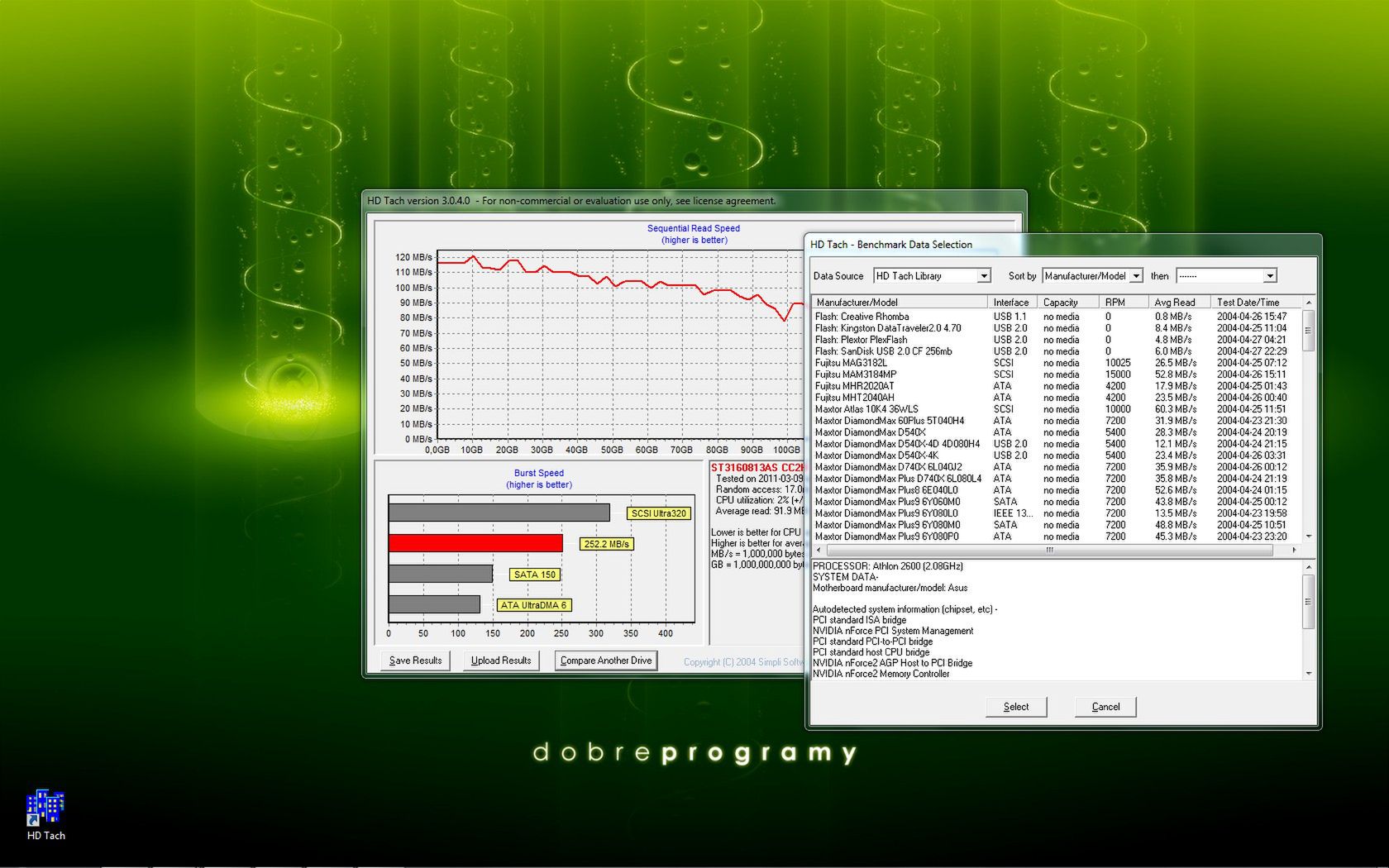Select Maxtor DiamondMax Plus9 6Y060M0 row
The width and height of the screenshot is (1389, 868).
(x=1057, y=502)
